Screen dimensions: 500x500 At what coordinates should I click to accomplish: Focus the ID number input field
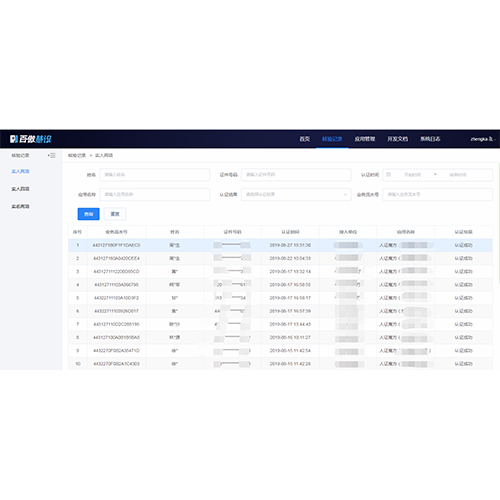tap(296, 175)
